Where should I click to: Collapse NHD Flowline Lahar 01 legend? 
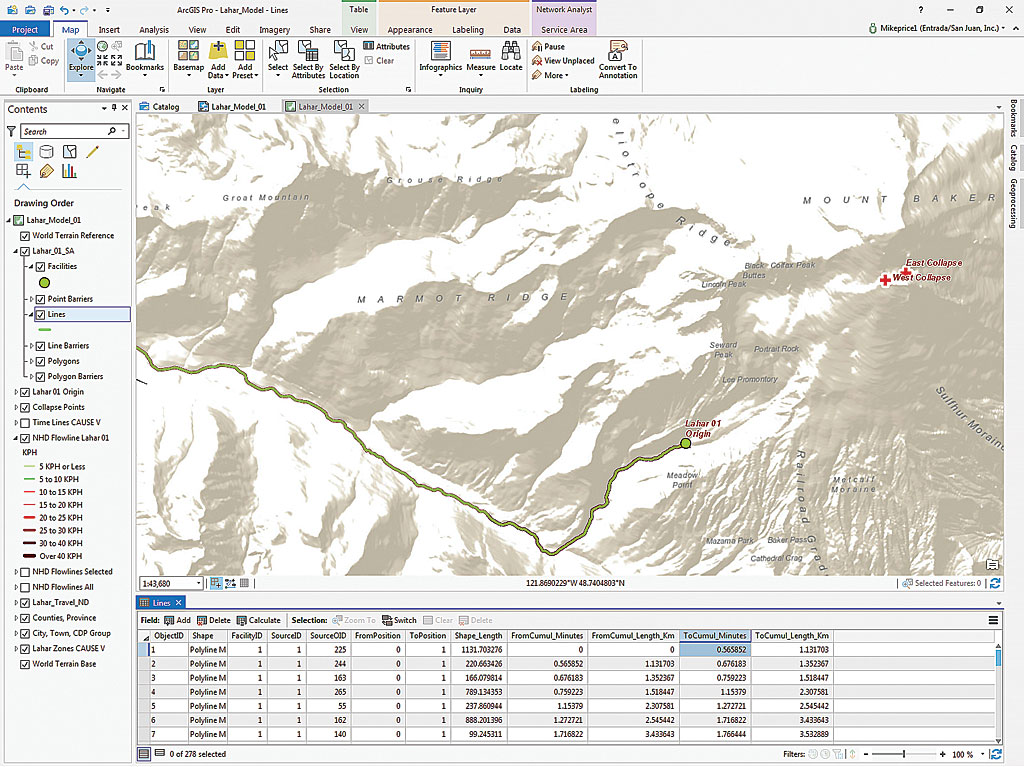coord(16,438)
